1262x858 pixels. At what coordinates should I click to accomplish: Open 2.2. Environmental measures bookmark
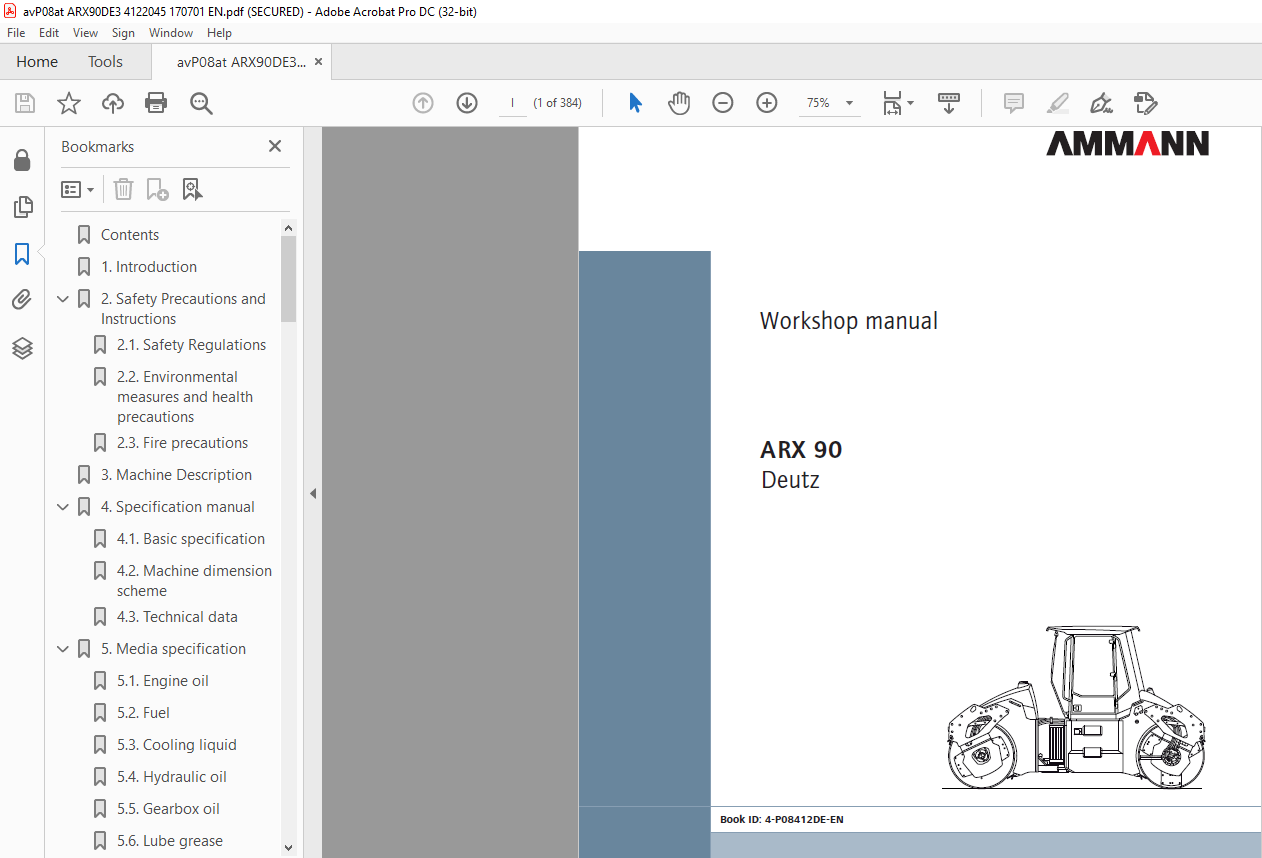(x=185, y=397)
